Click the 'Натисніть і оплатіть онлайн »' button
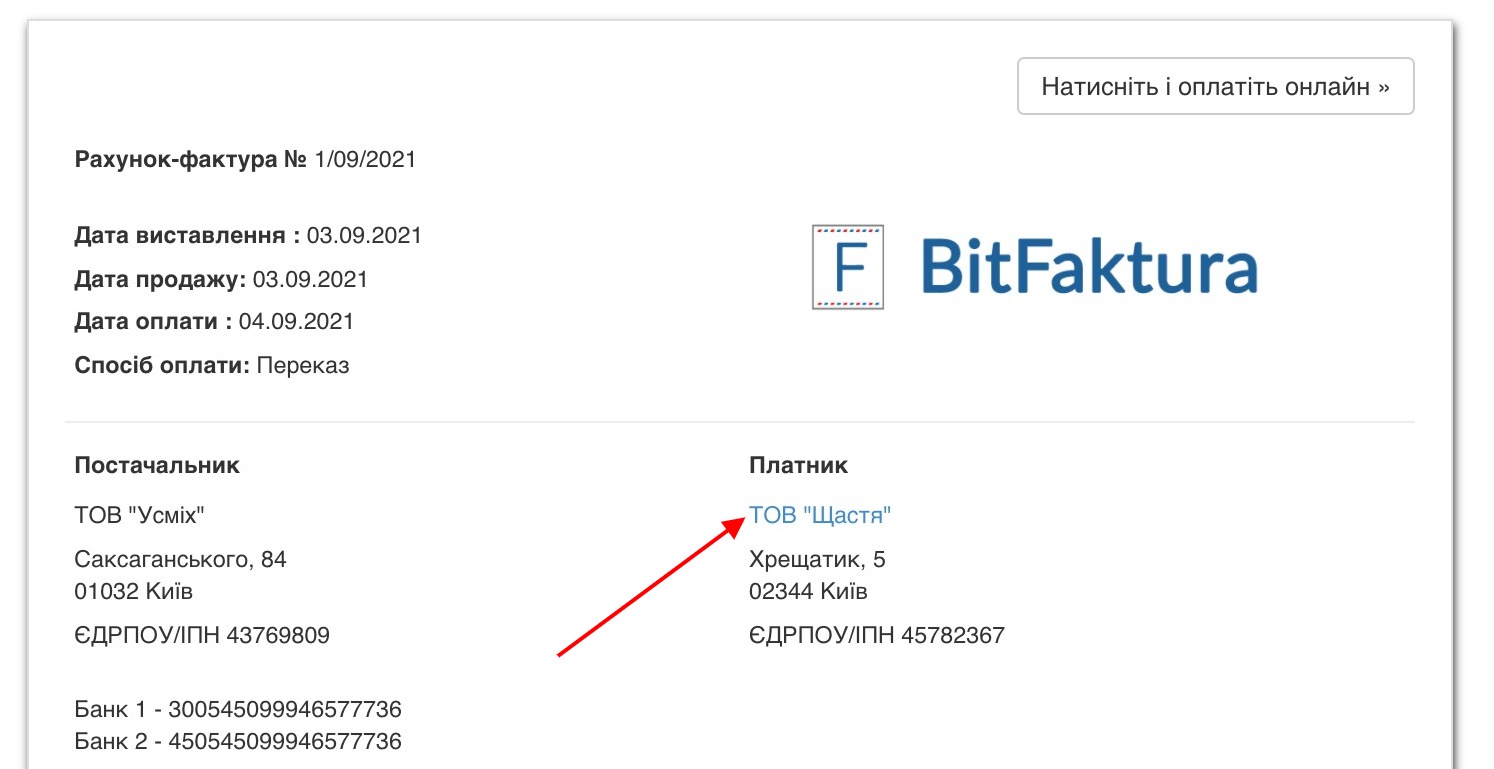 pos(1215,86)
